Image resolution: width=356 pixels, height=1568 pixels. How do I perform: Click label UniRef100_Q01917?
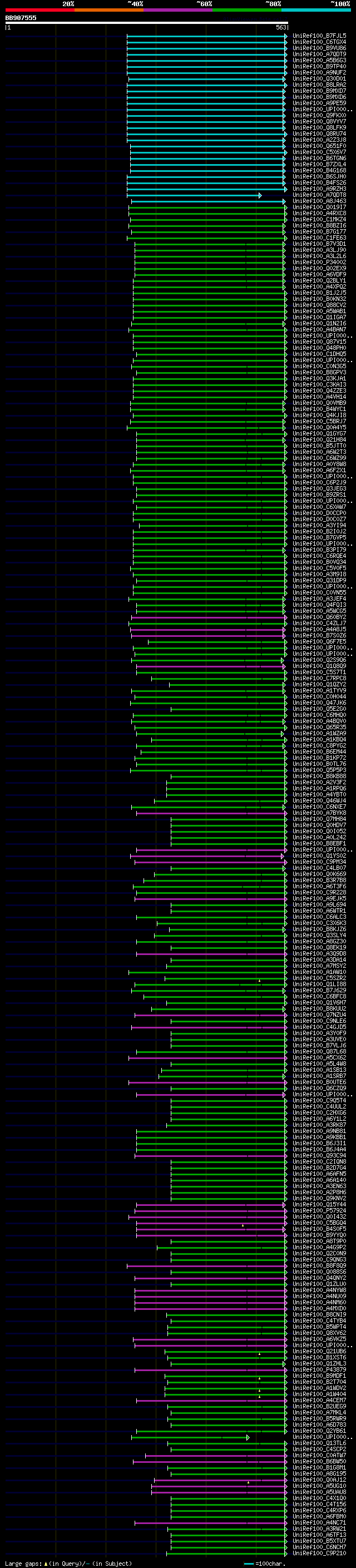319,207
